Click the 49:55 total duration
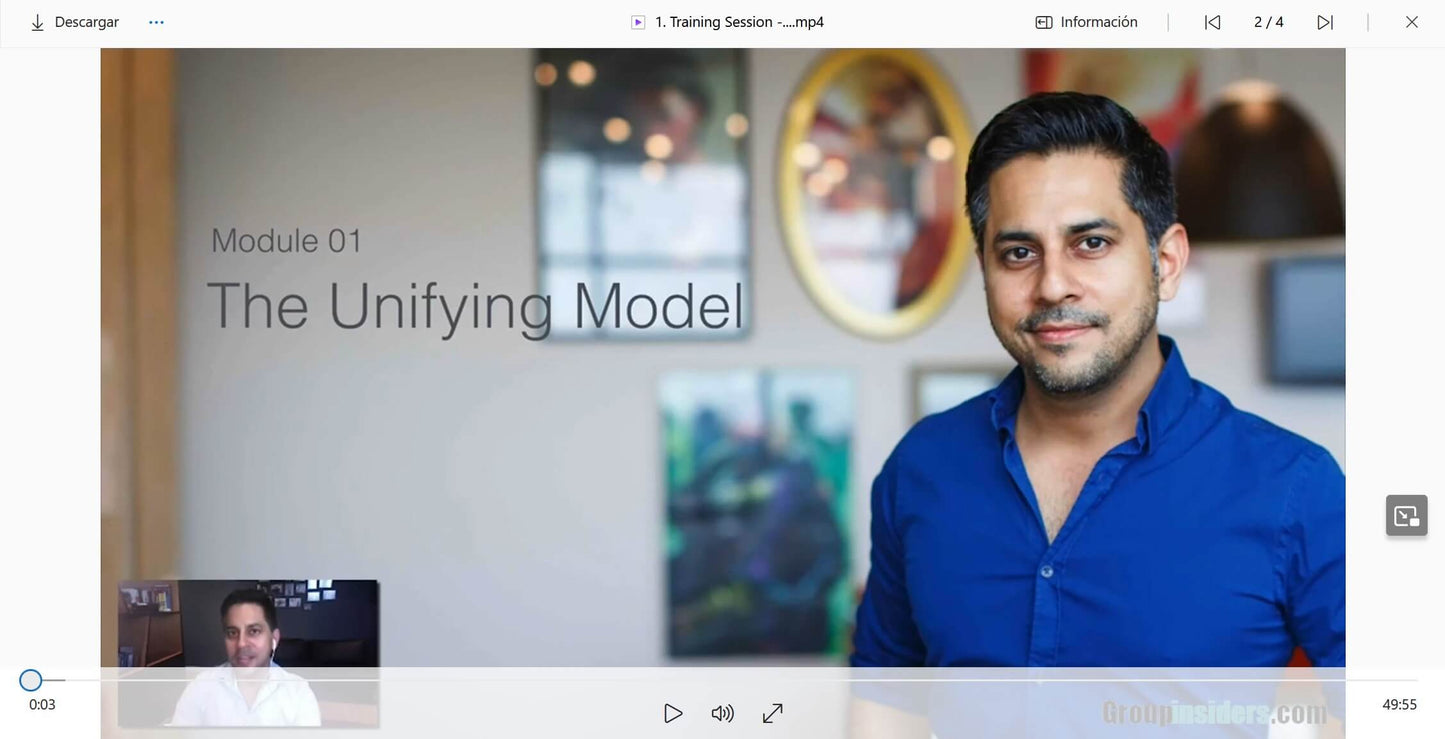This screenshot has height=739, width=1445. (x=1399, y=705)
